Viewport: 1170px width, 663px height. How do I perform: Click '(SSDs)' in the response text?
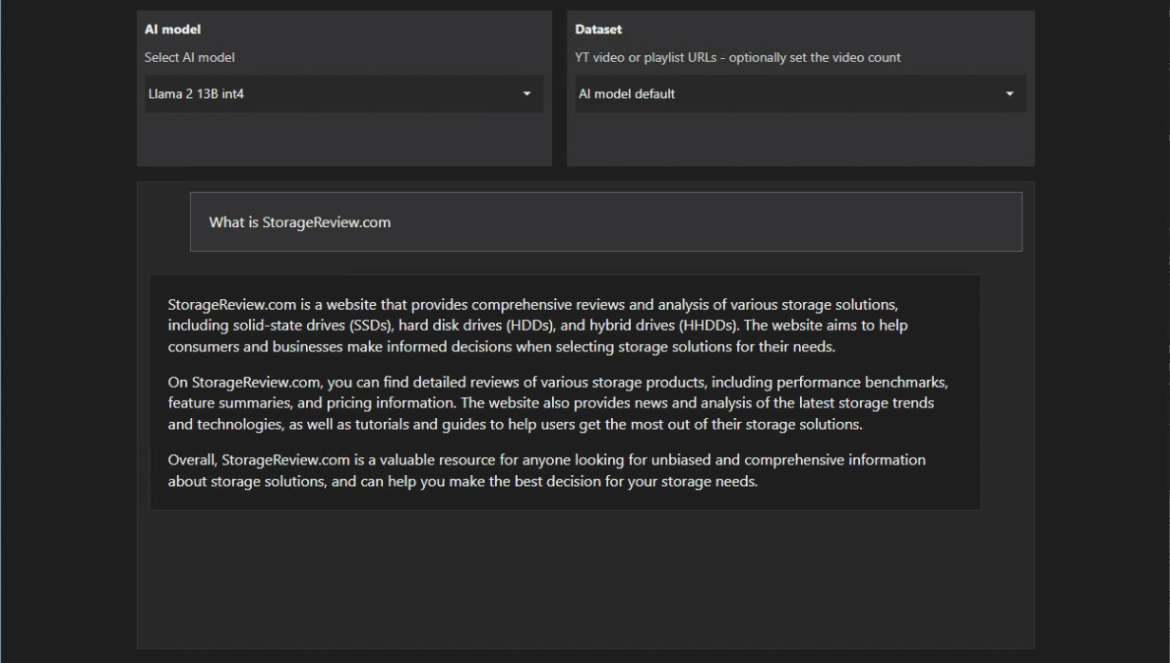(371, 326)
